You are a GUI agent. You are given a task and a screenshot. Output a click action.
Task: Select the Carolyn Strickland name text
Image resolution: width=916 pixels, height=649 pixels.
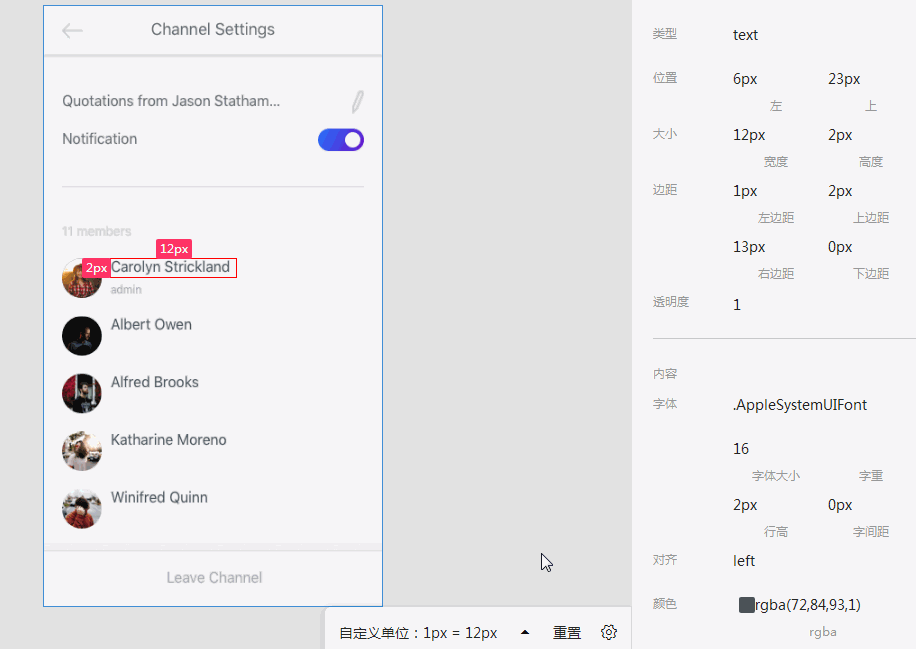click(170, 267)
